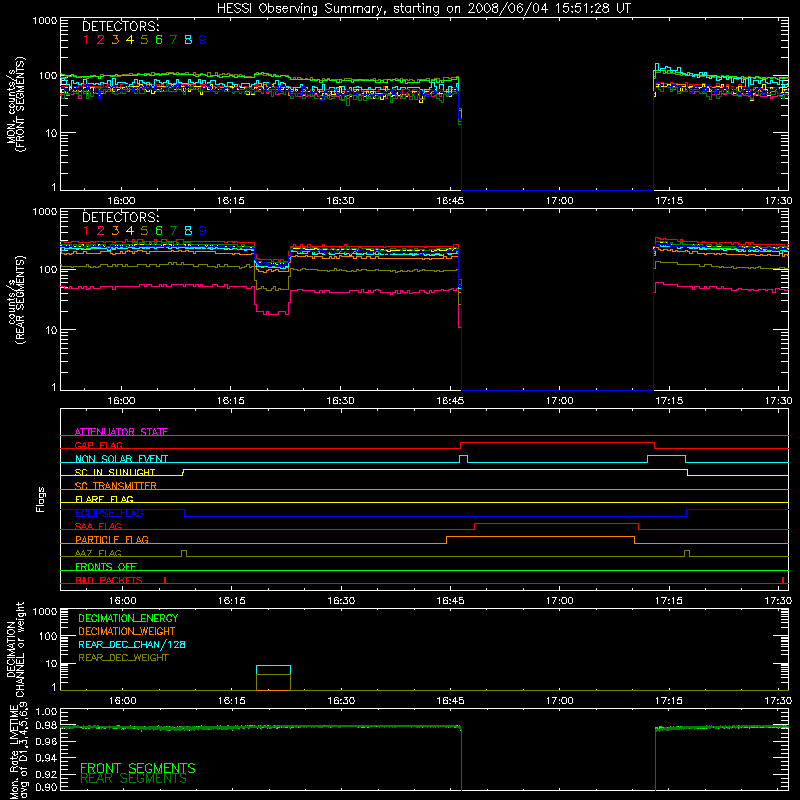Select magenta detector 2 in front segments legend
This screenshot has width=800, height=800.
click(x=101, y=40)
